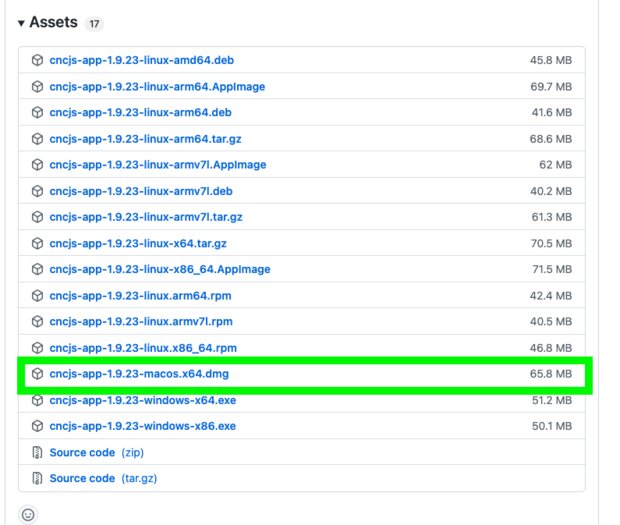
Task: Download cncjs-app-1.9.23-linux-armv7l.tar.gz
Action: [x=146, y=217]
